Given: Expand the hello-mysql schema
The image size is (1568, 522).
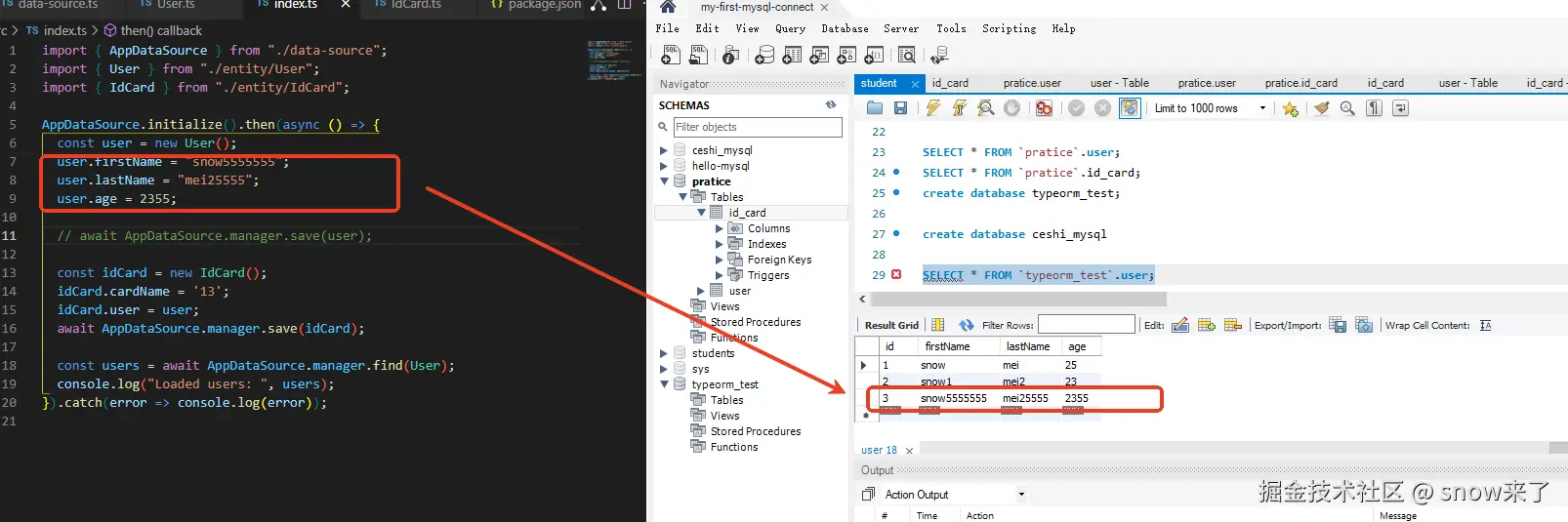Looking at the screenshot, I should click(664, 166).
